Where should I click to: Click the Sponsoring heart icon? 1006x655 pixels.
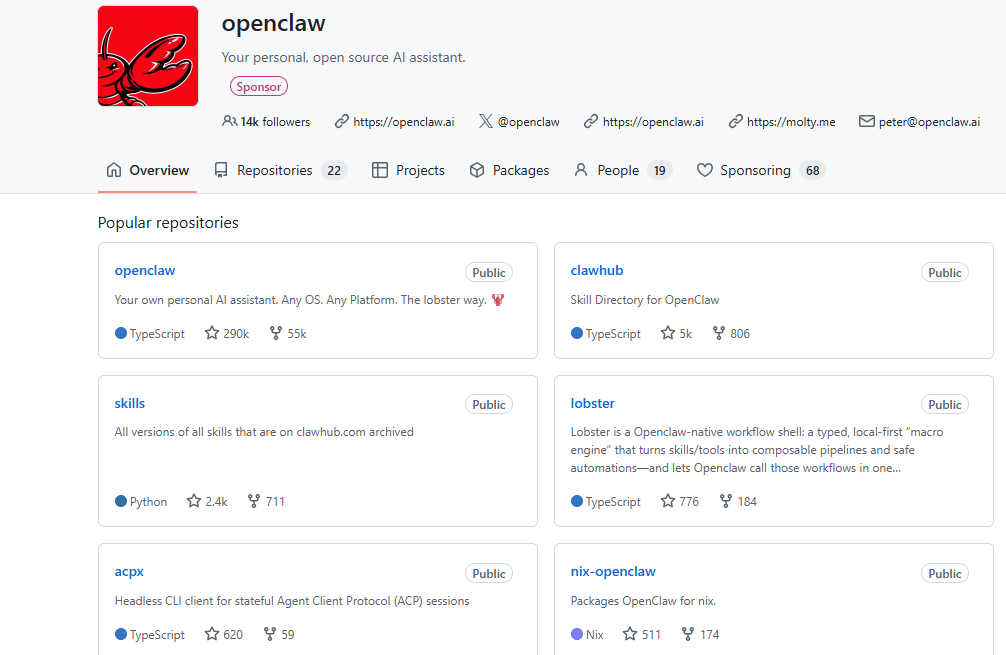point(705,170)
